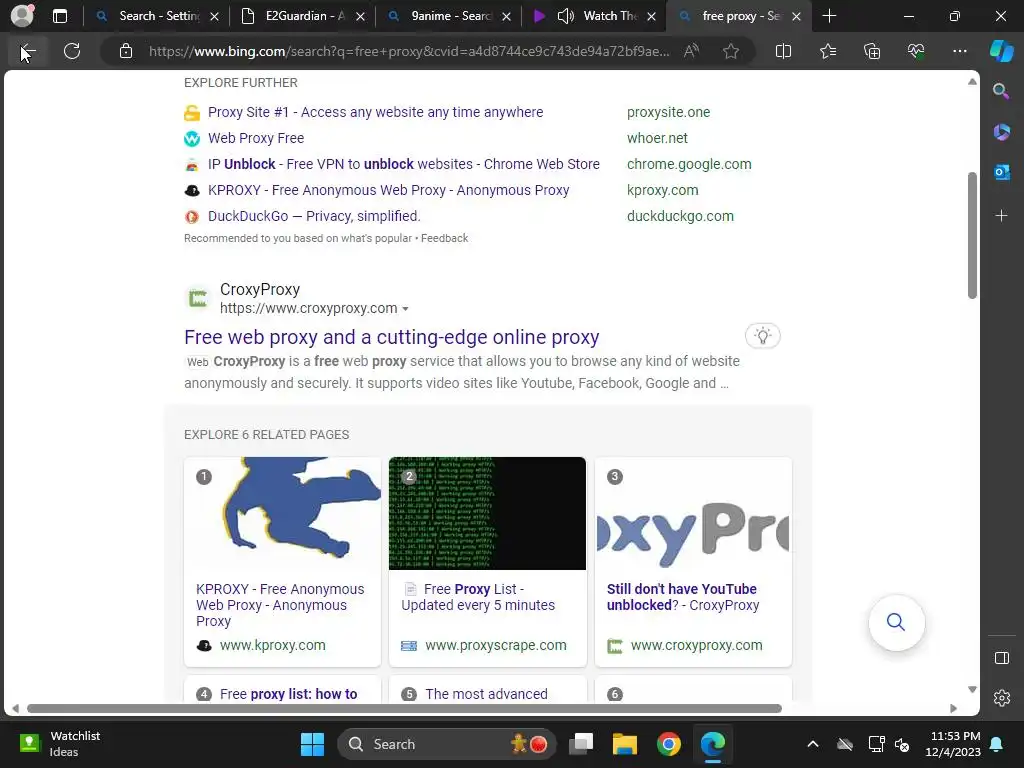Activate Read aloud icon in address bar
Image resolution: width=1024 pixels, height=768 pixels.
click(x=691, y=51)
